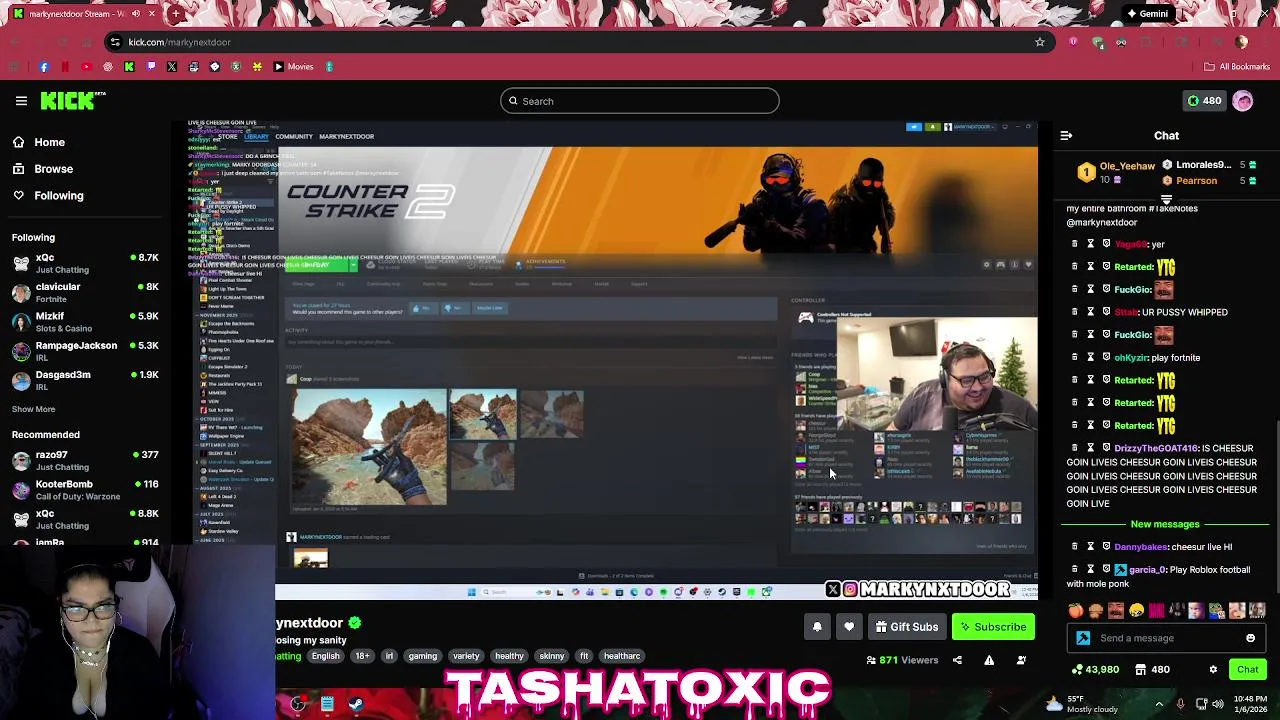Jump to New messages in chat
Viewport: 1280px width, 720px height.
[1165, 524]
